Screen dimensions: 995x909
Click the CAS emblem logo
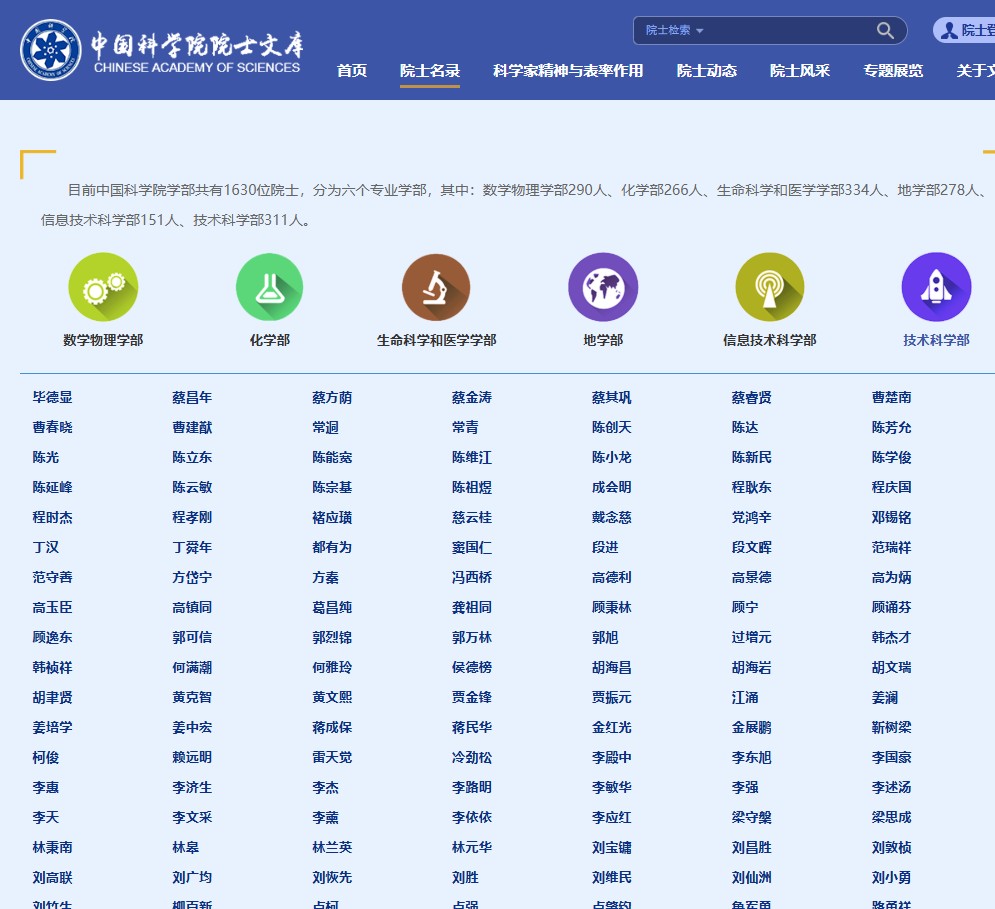50,47
